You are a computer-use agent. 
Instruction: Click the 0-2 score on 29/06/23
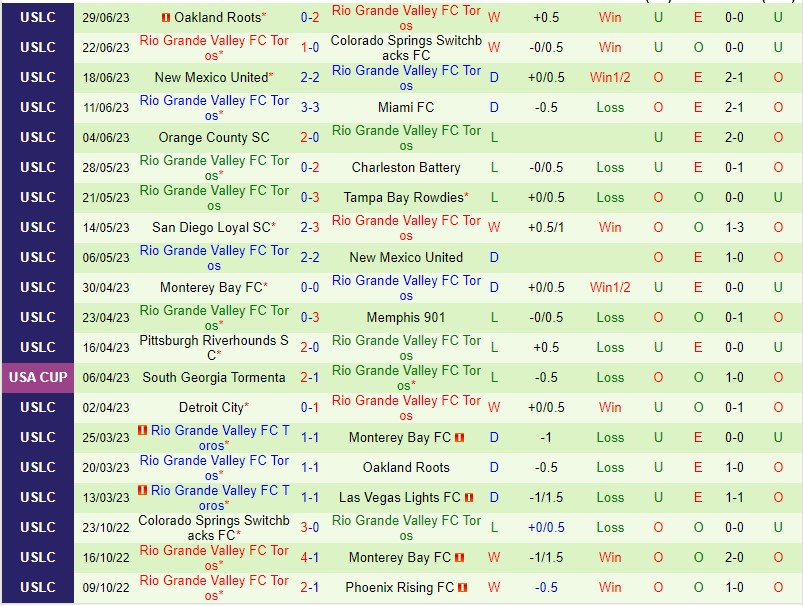click(310, 17)
